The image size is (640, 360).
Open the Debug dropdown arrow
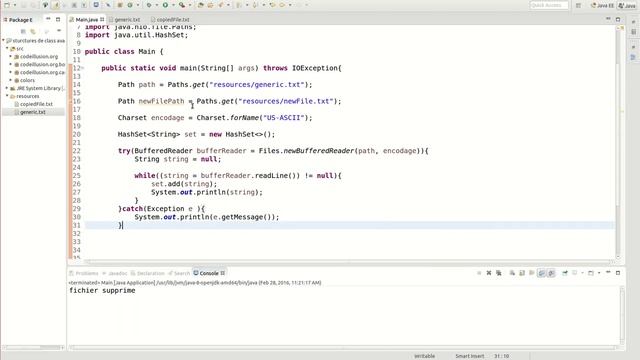[x=156, y=5]
